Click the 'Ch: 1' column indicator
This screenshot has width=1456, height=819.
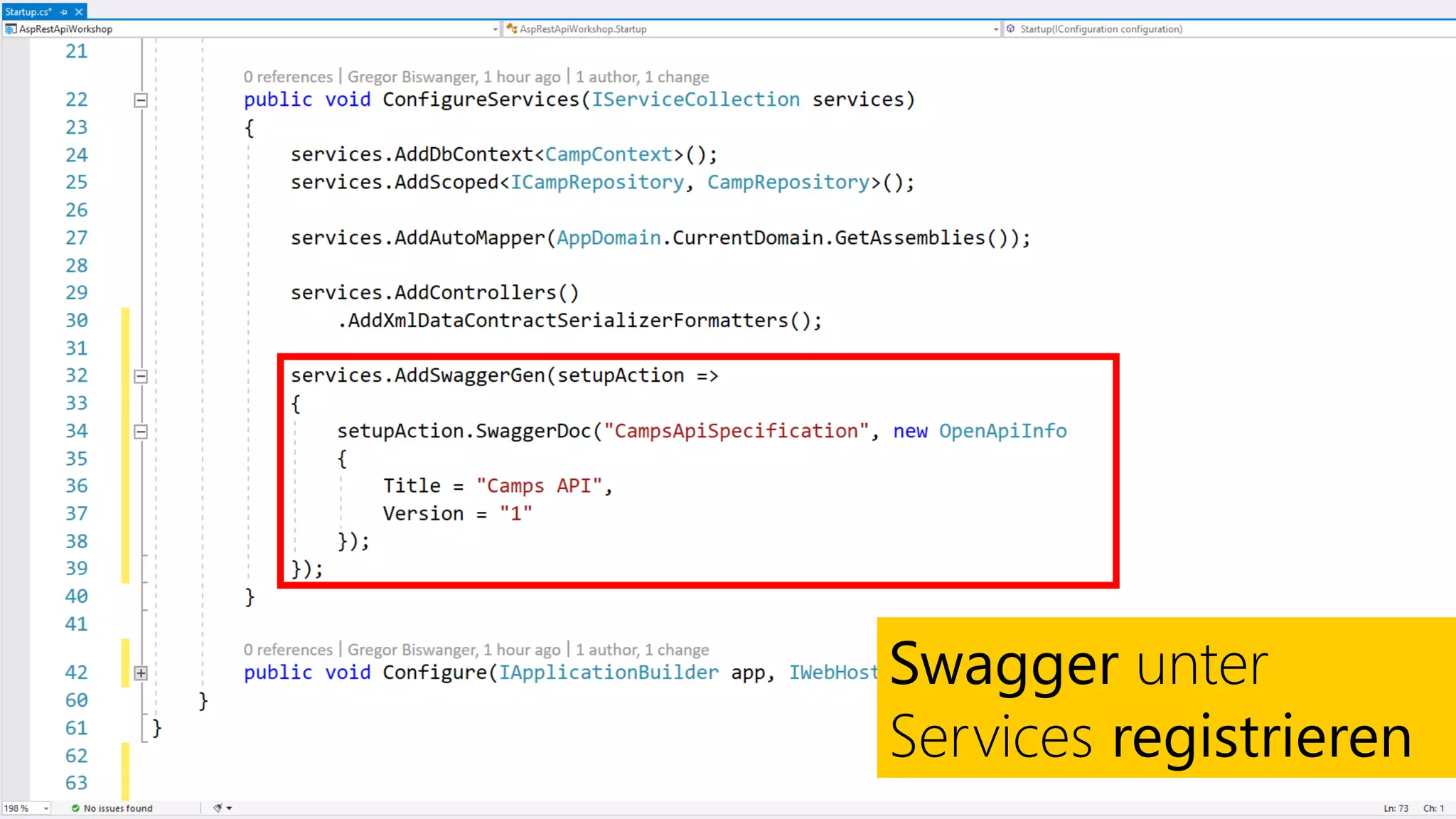1433,808
